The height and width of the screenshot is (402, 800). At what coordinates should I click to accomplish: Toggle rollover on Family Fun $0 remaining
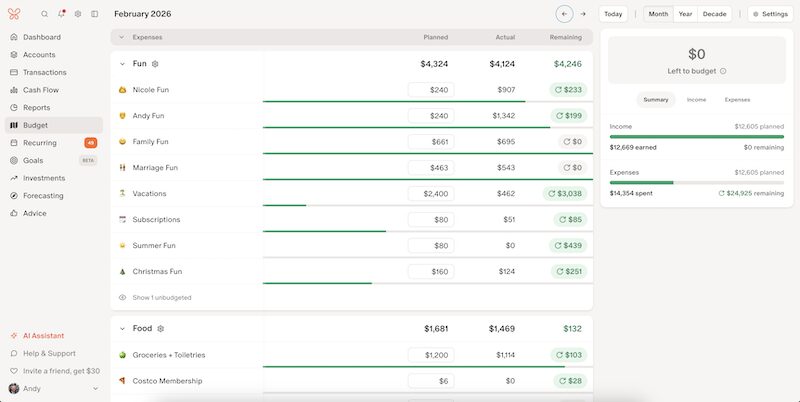pos(572,142)
